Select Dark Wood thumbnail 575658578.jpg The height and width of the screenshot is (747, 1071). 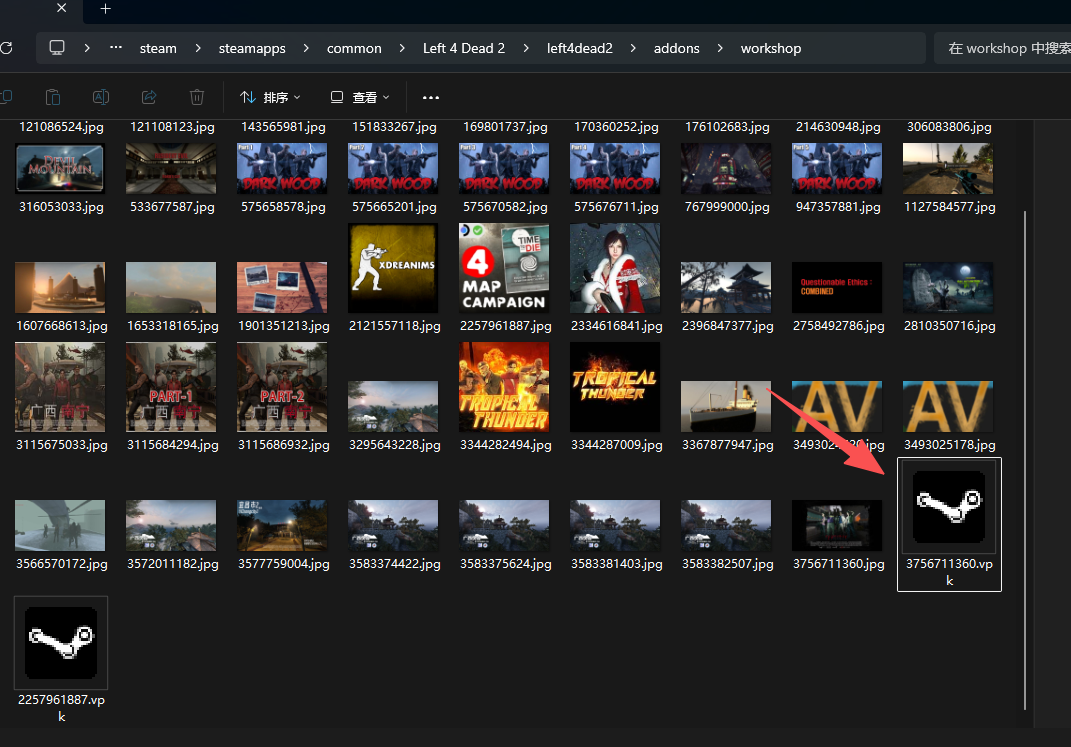(x=282, y=168)
